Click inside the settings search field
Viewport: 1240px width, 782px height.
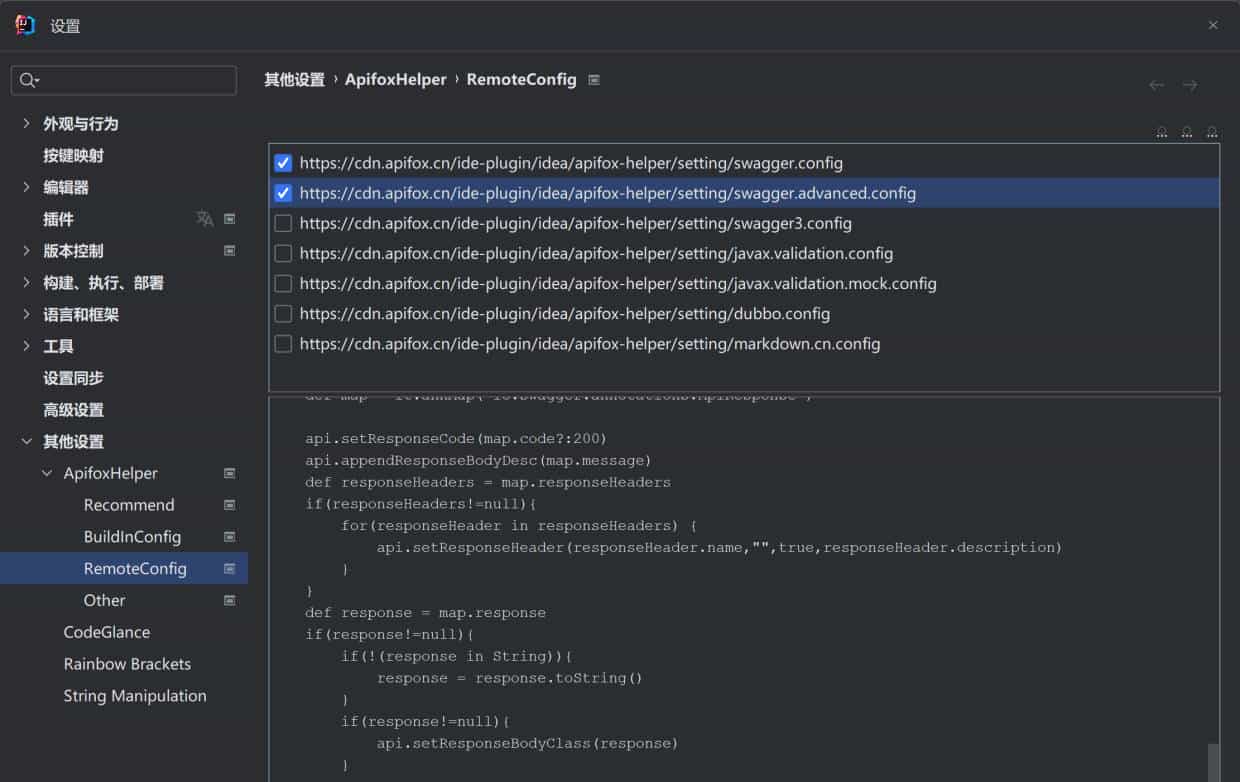click(123, 81)
